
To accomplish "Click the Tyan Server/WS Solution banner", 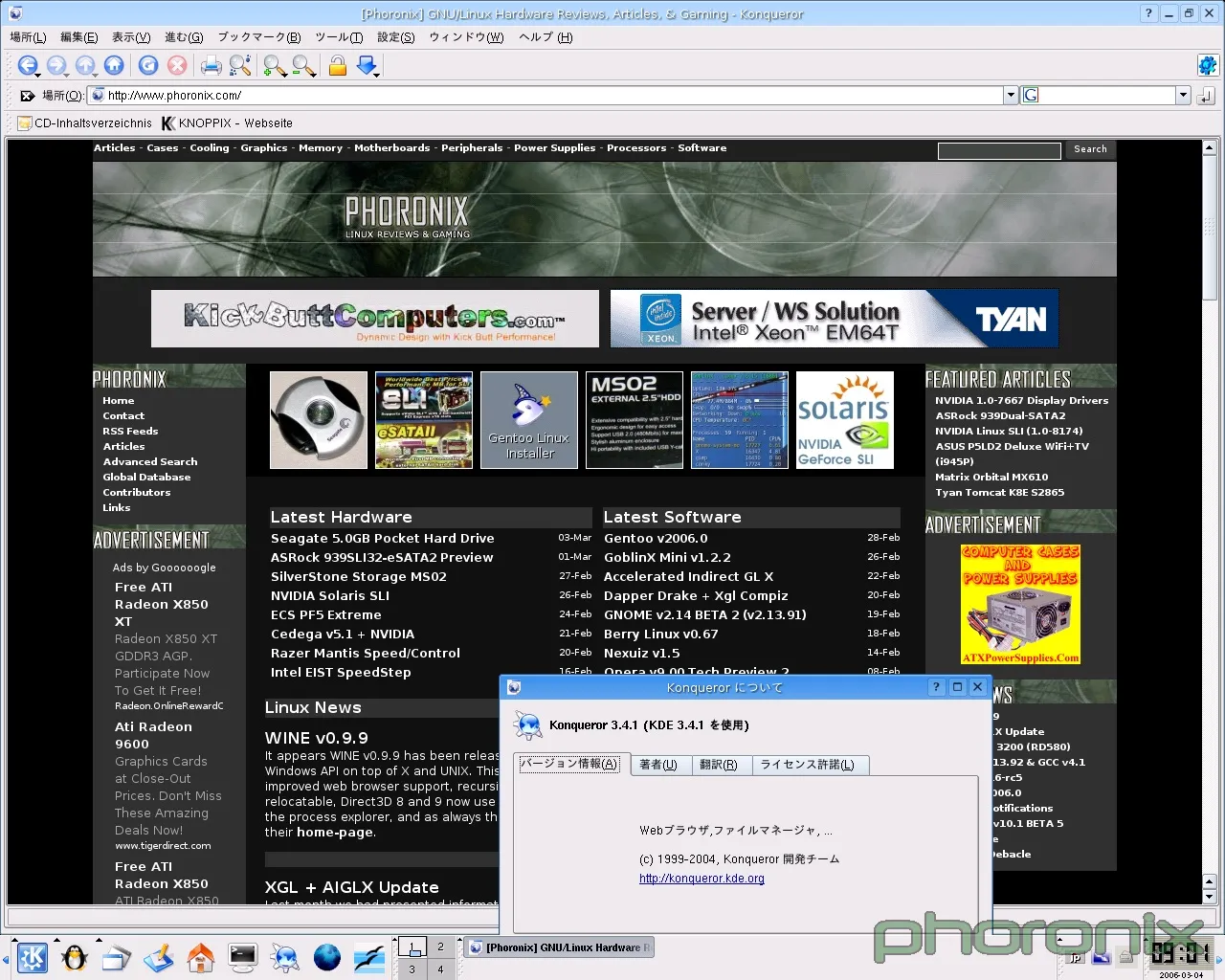I will tap(835, 319).
